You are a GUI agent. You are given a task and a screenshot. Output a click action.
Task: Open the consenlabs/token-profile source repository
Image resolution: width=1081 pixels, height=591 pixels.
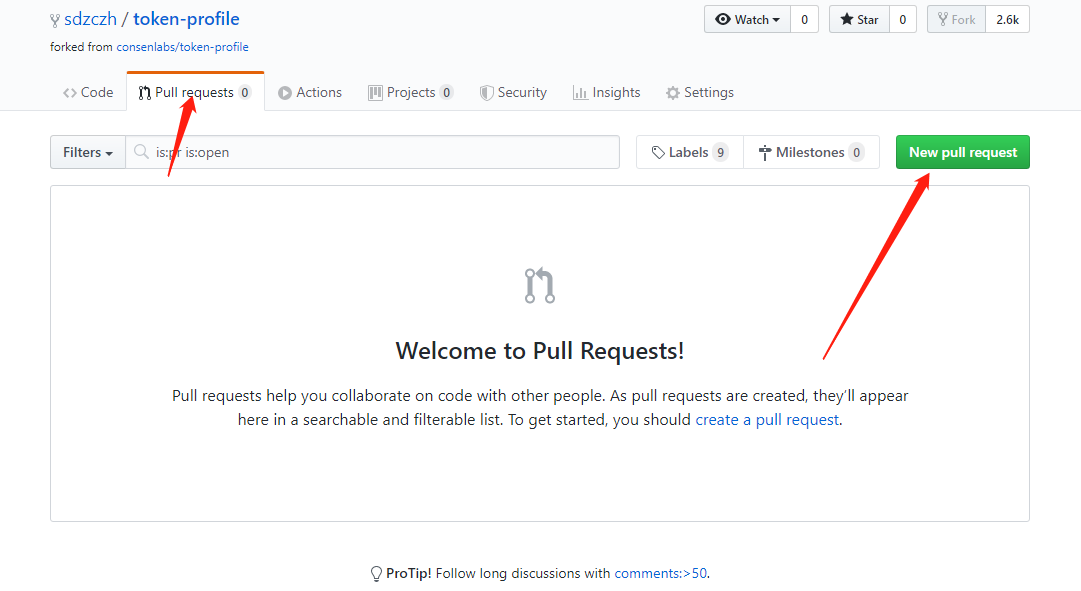(182, 47)
